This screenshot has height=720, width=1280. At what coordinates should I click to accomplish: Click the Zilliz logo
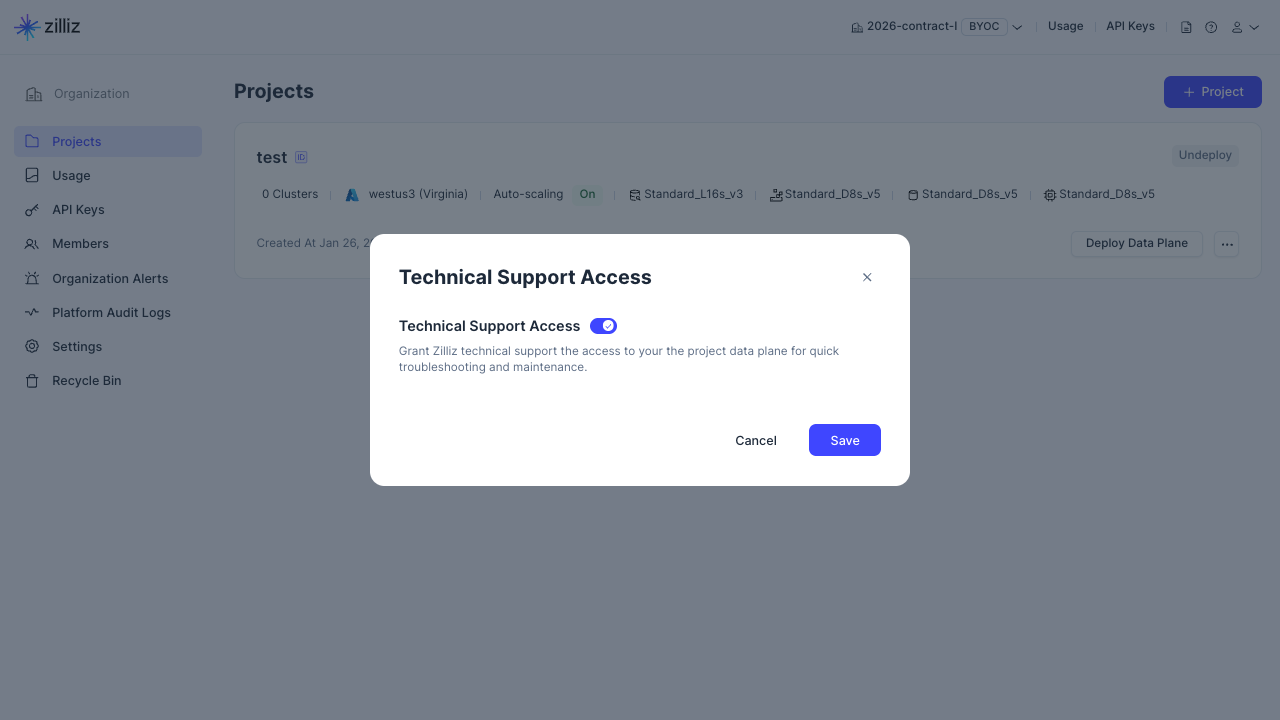(47, 27)
